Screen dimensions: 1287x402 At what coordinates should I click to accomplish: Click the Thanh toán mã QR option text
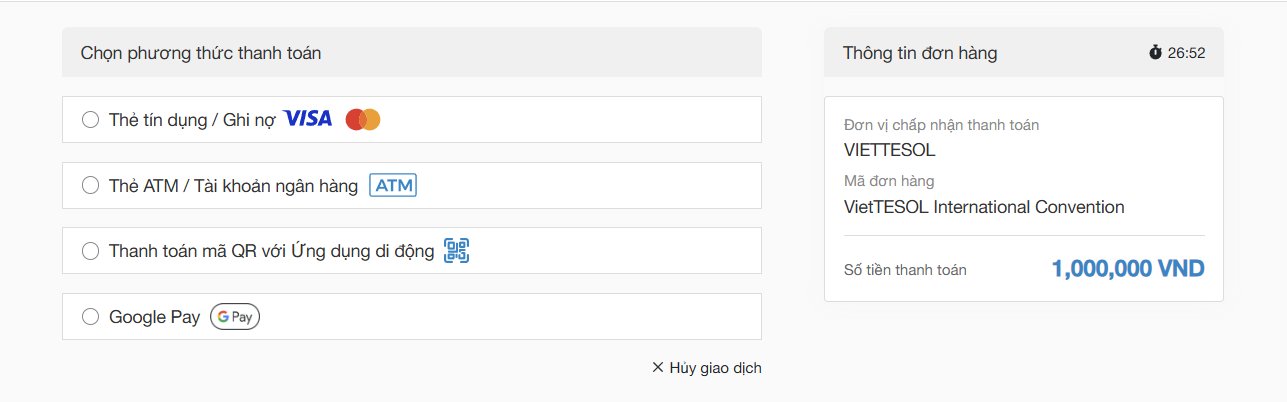(272, 251)
